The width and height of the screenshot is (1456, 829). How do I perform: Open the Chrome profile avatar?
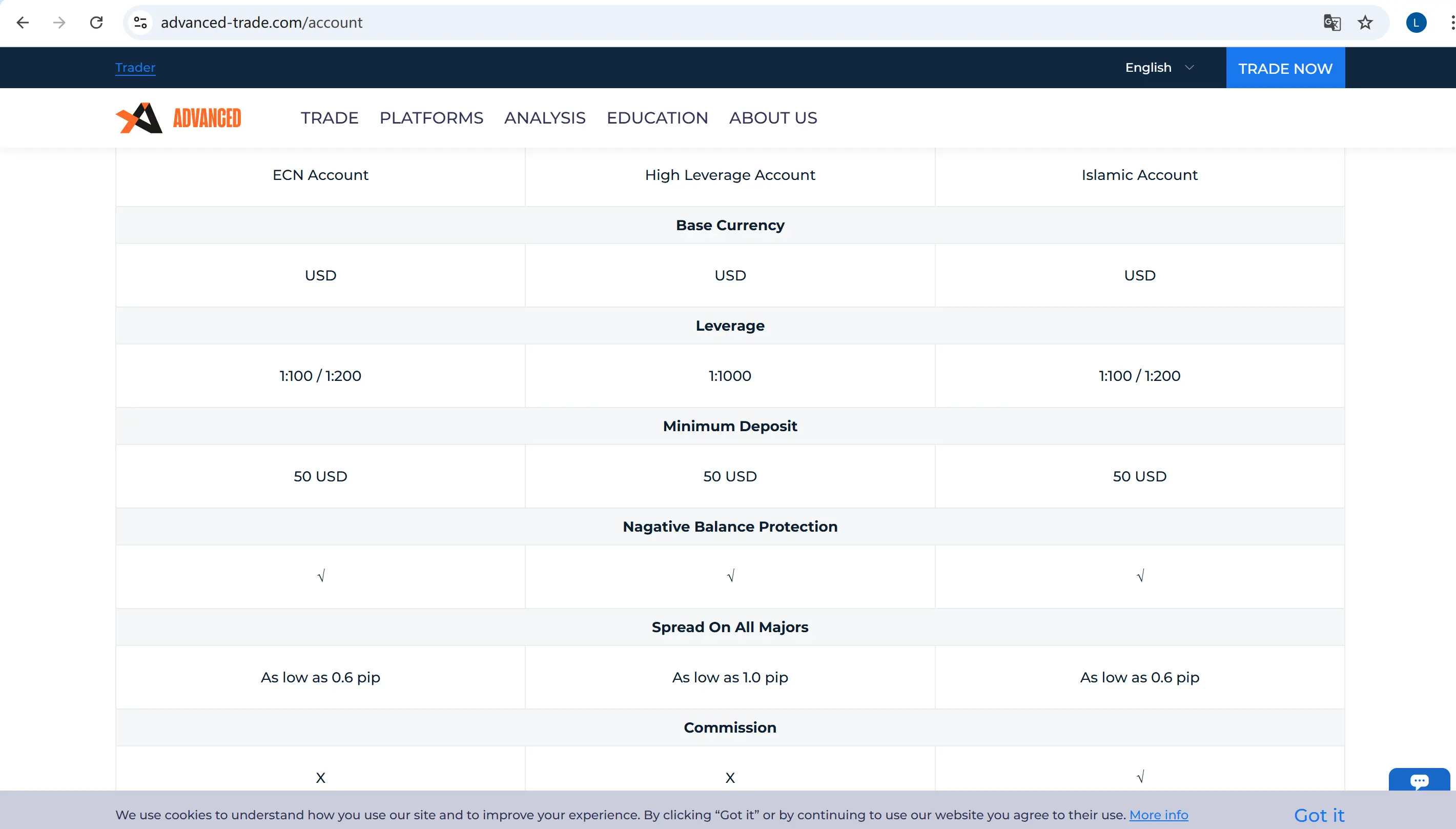click(1416, 23)
